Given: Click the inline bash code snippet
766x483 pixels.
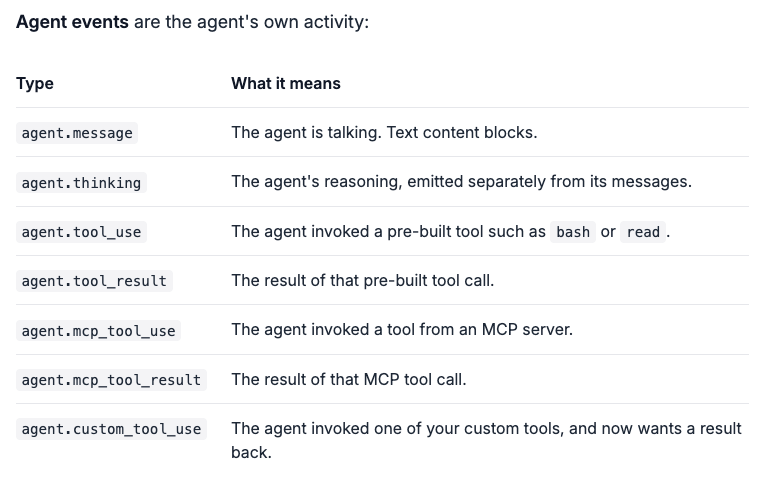Looking at the screenshot, I should click(573, 232).
